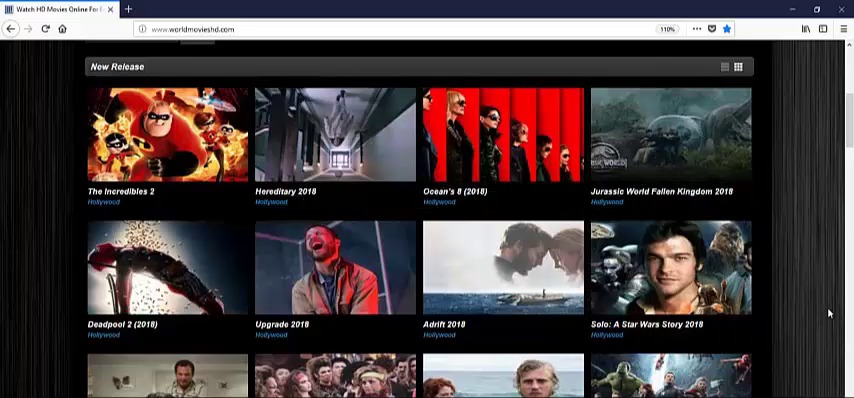Click the browser Forward arrow button
The width and height of the screenshot is (854, 398).
click(x=28, y=29)
